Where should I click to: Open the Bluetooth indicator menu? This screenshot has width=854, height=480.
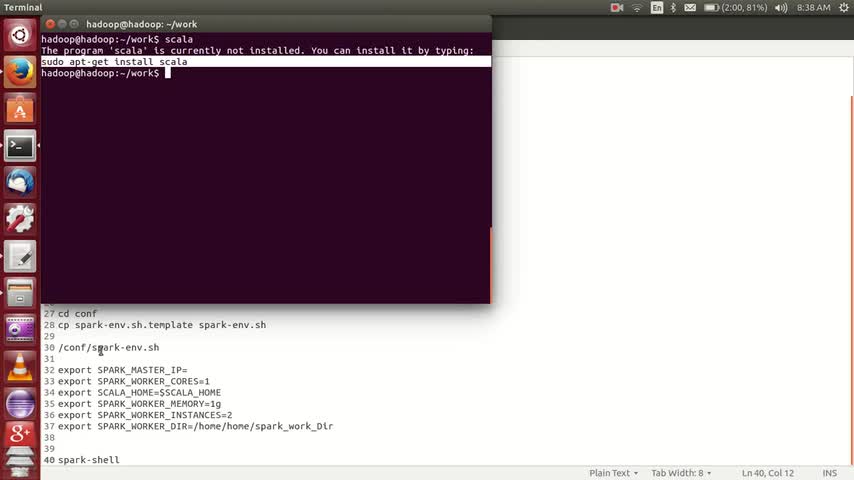[x=673, y=8]
